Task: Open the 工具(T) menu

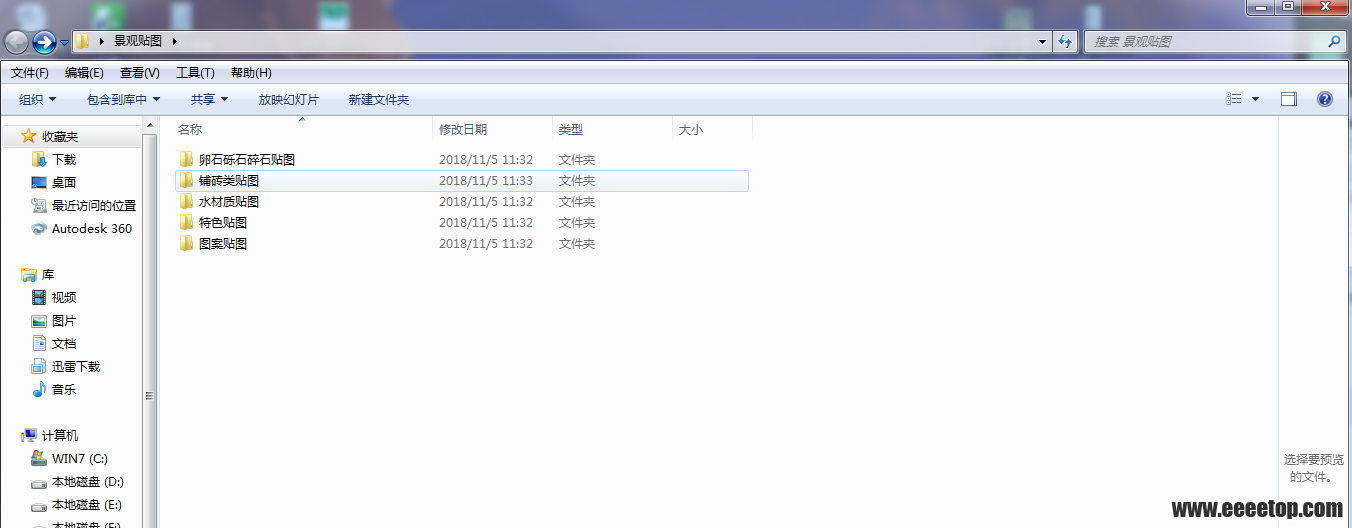Action: pyautogui.click(x=195, y=73)
